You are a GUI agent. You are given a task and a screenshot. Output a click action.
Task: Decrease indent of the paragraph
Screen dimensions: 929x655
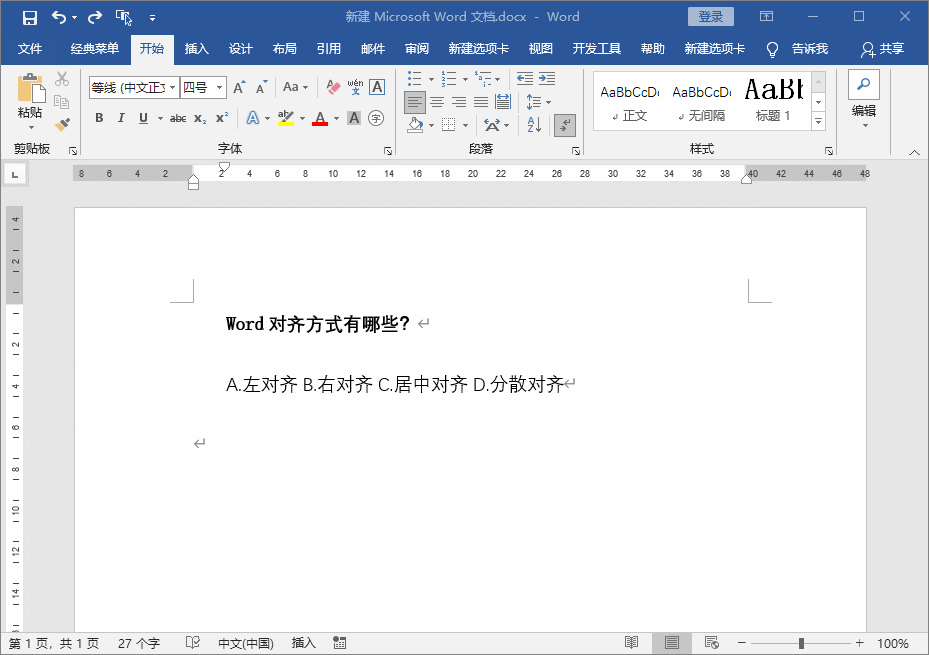524,78
